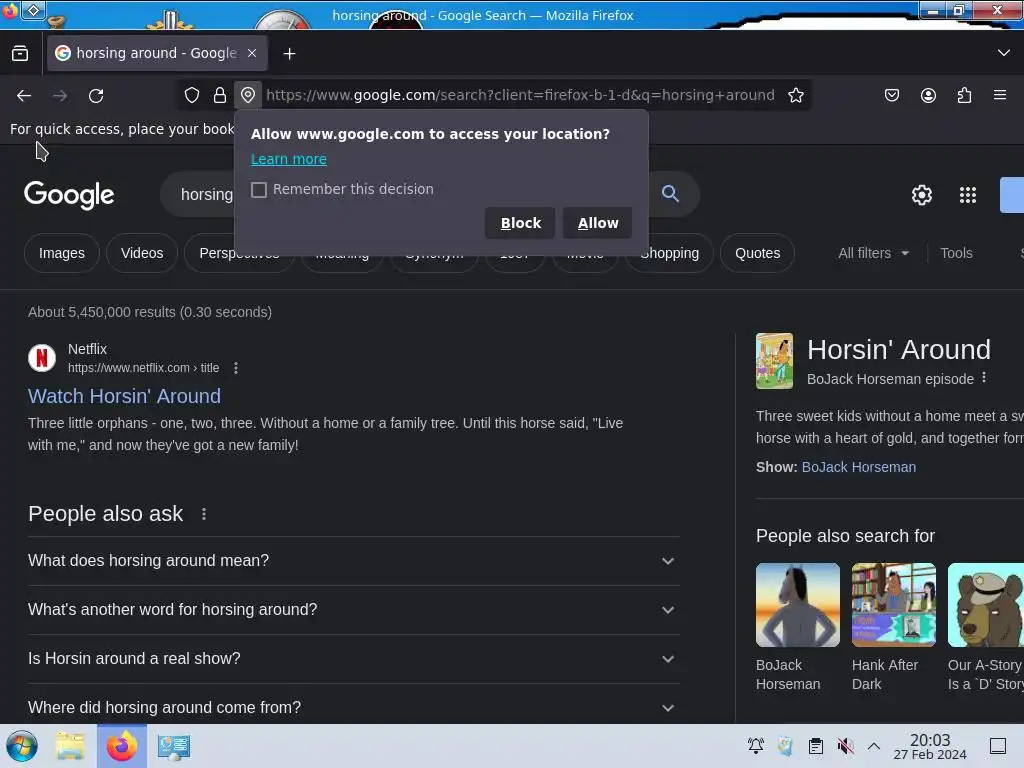The image size is (1024, 768).
Task: Open Watch Horsin' Around link
Action: tap(124, 396)
